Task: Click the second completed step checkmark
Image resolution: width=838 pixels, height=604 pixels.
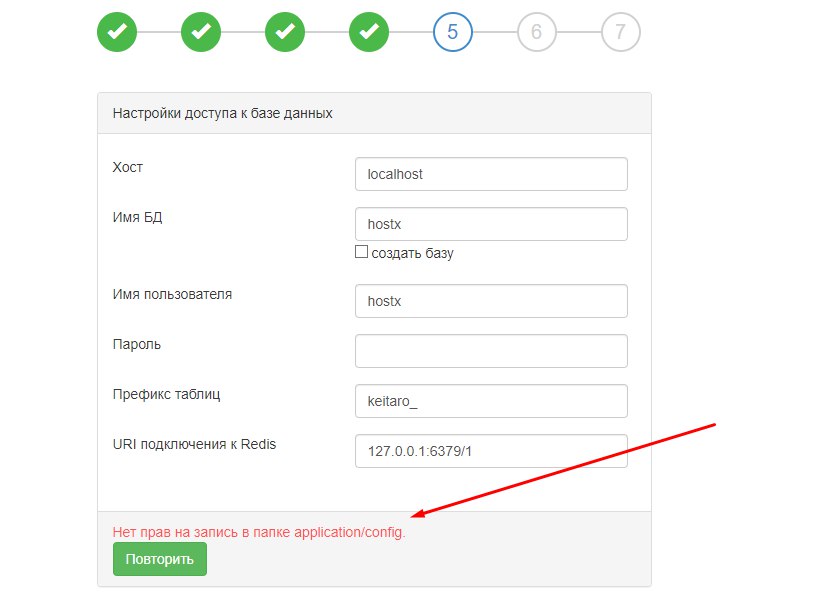Action: tap(201, 32)
